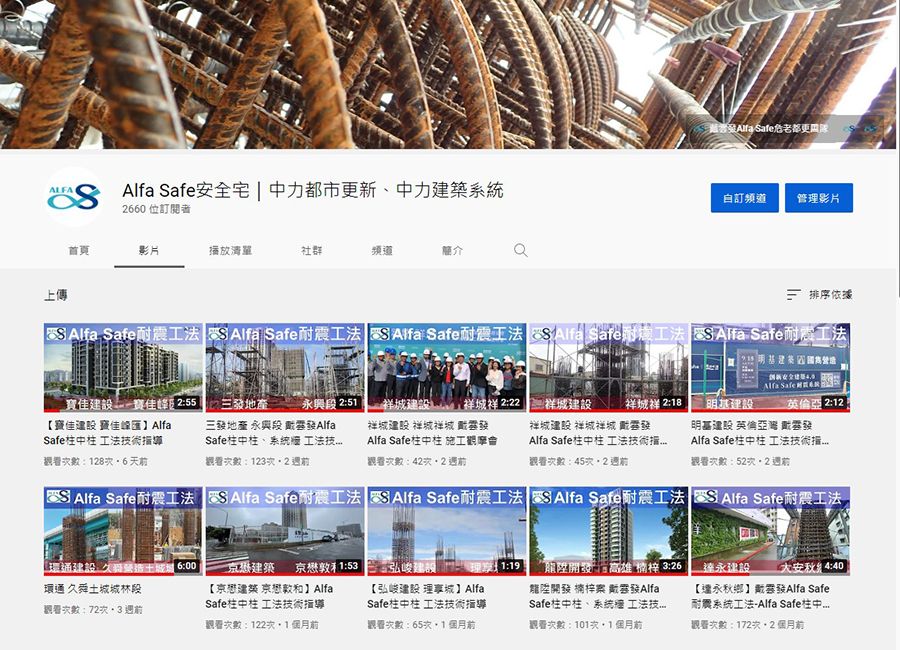Click the 管理影片 button

tap(818, 198)
